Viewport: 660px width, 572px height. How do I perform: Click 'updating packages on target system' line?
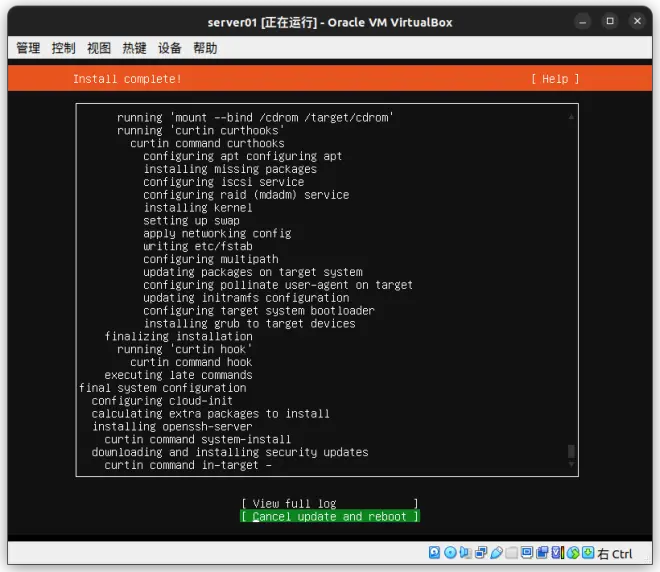[x=253, y=272]
